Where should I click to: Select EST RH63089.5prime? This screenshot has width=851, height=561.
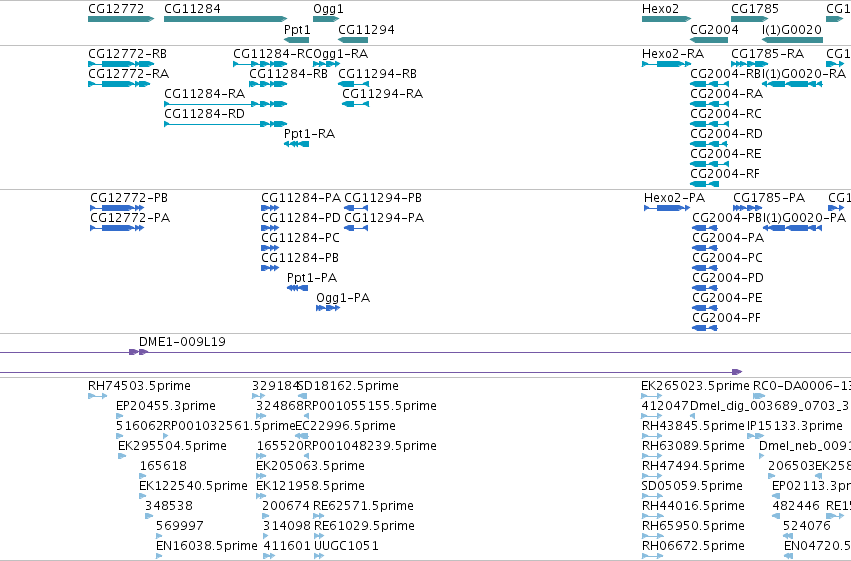click(x=652, y=457)
